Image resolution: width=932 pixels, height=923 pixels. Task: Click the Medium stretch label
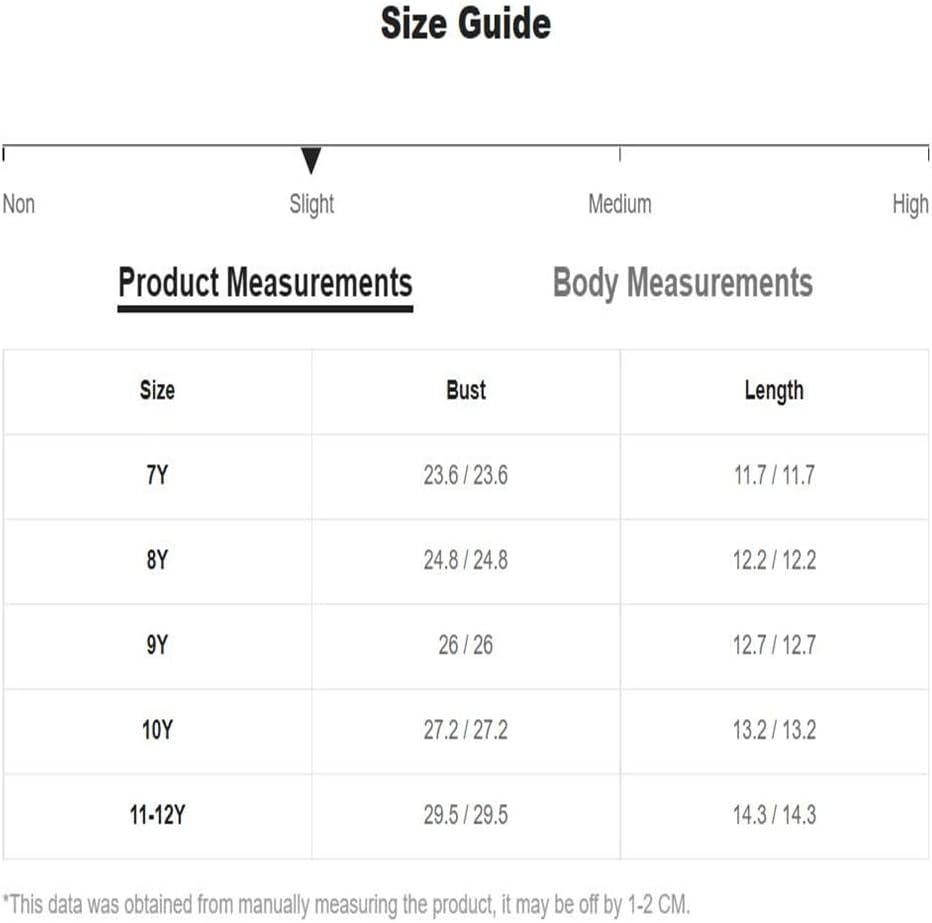point(620,204)
